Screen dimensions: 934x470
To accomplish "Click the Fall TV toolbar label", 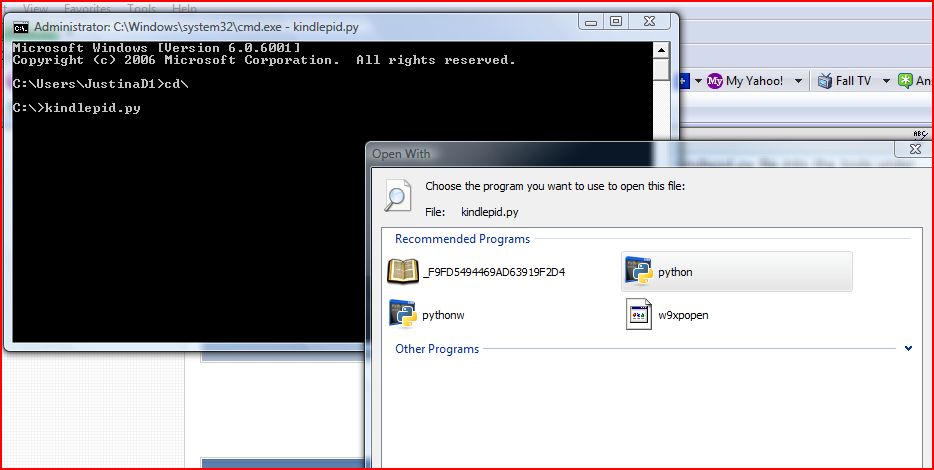I will pyautogui.click(x=854, y=81).
